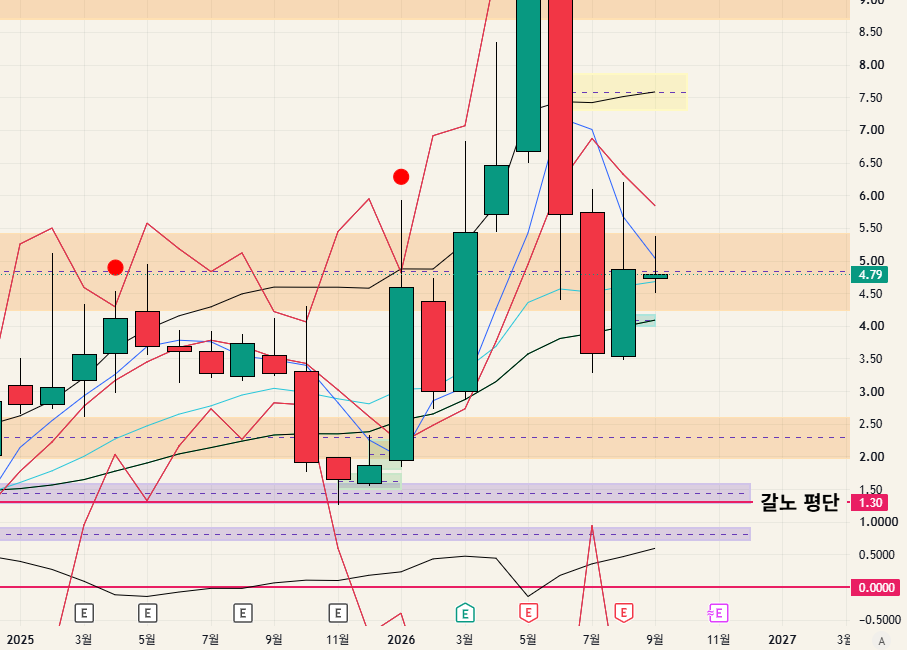Click the '6.50' price axis label

[x=871, y=163]
